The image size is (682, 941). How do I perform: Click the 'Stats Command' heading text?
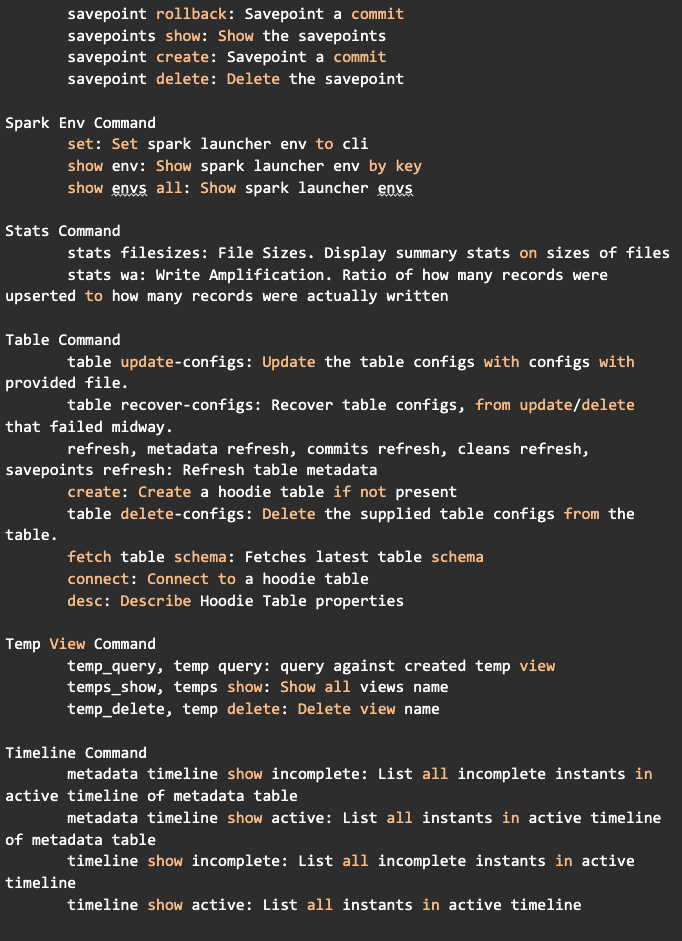pos(62,231)
